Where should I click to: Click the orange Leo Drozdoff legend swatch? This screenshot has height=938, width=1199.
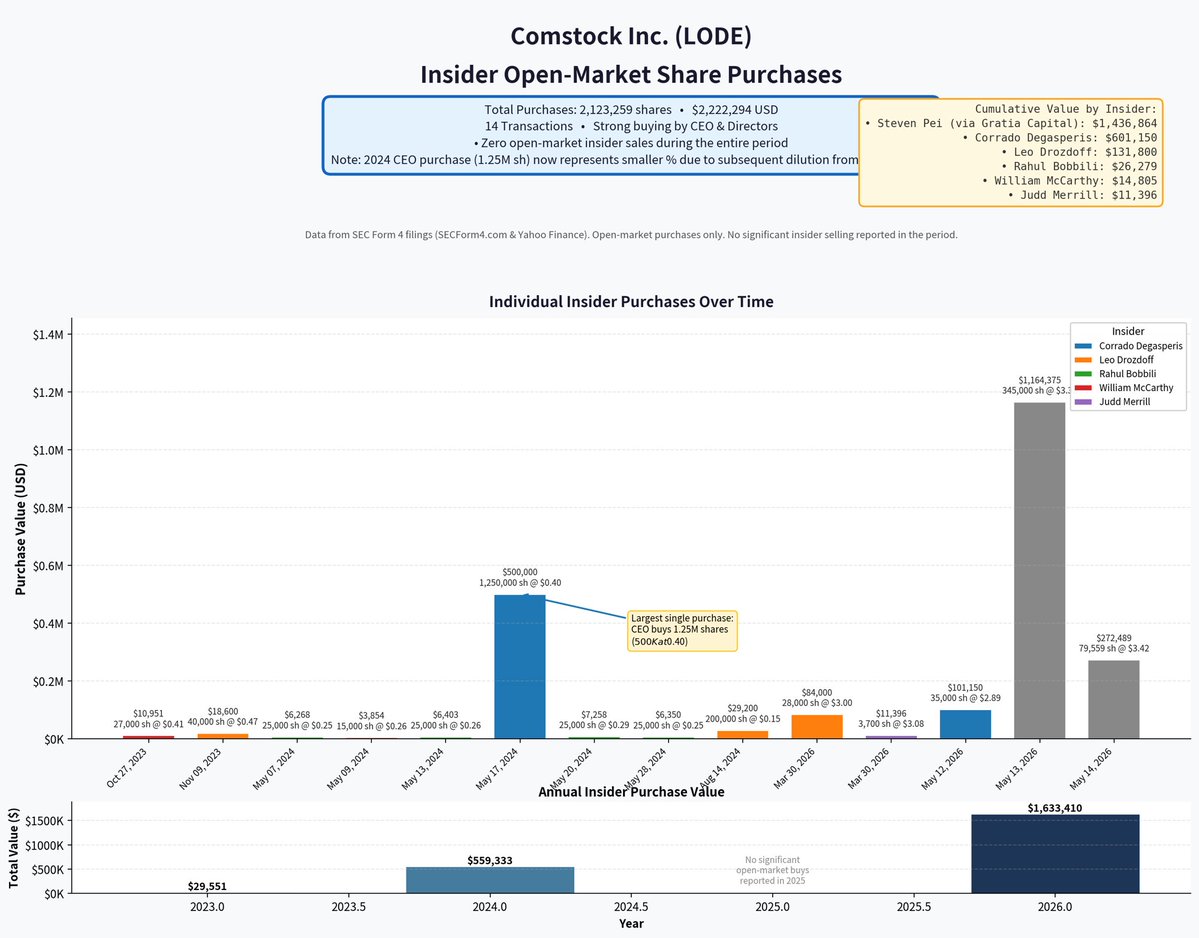tap(1083, 360)
